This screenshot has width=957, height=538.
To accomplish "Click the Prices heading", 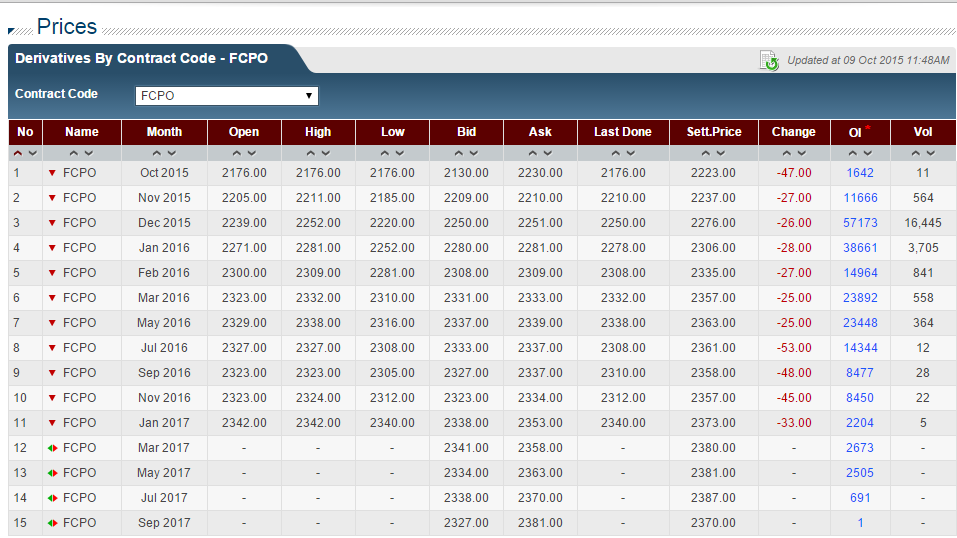I will click(67, 26).
